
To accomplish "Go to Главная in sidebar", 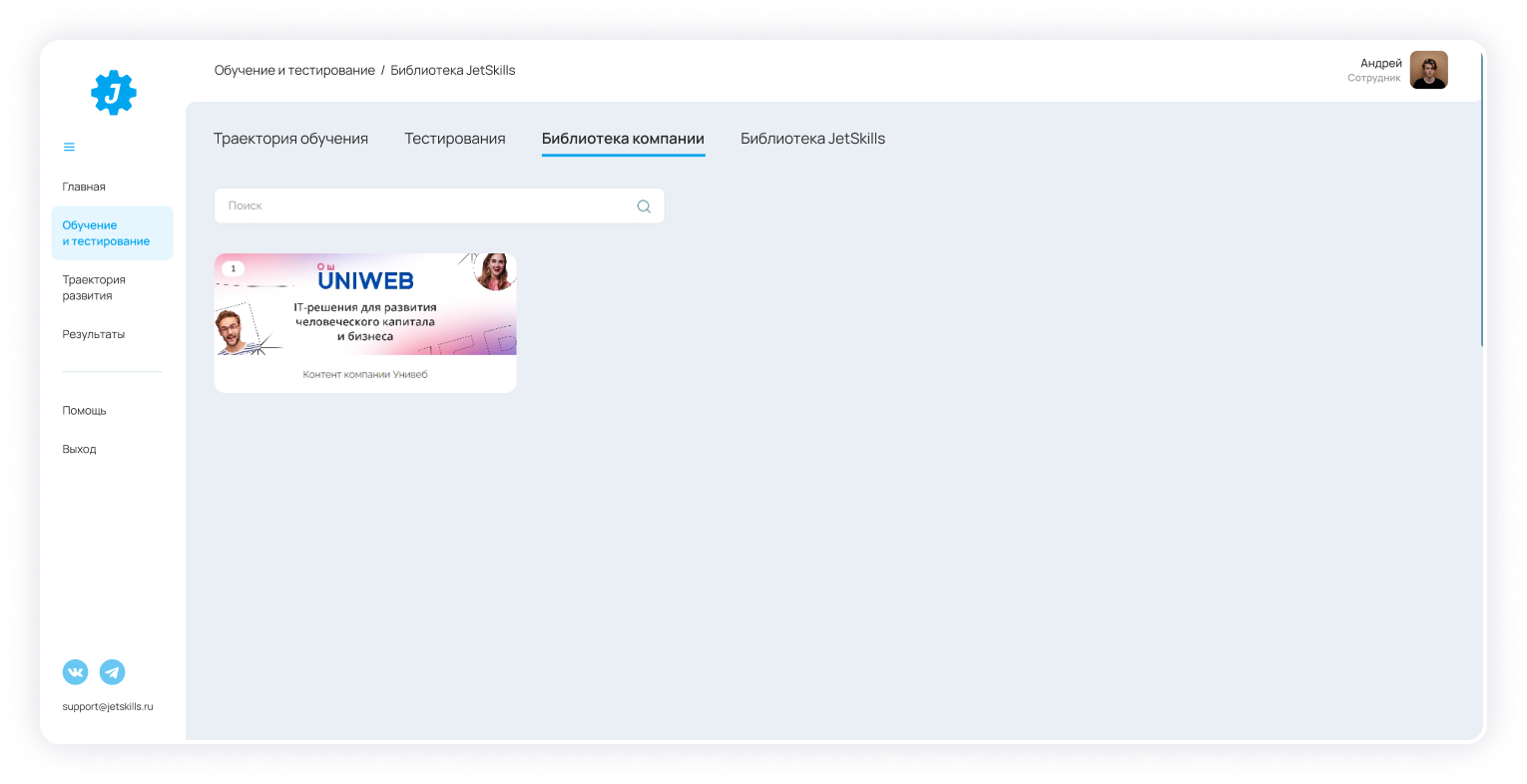I will coord(84,187).
